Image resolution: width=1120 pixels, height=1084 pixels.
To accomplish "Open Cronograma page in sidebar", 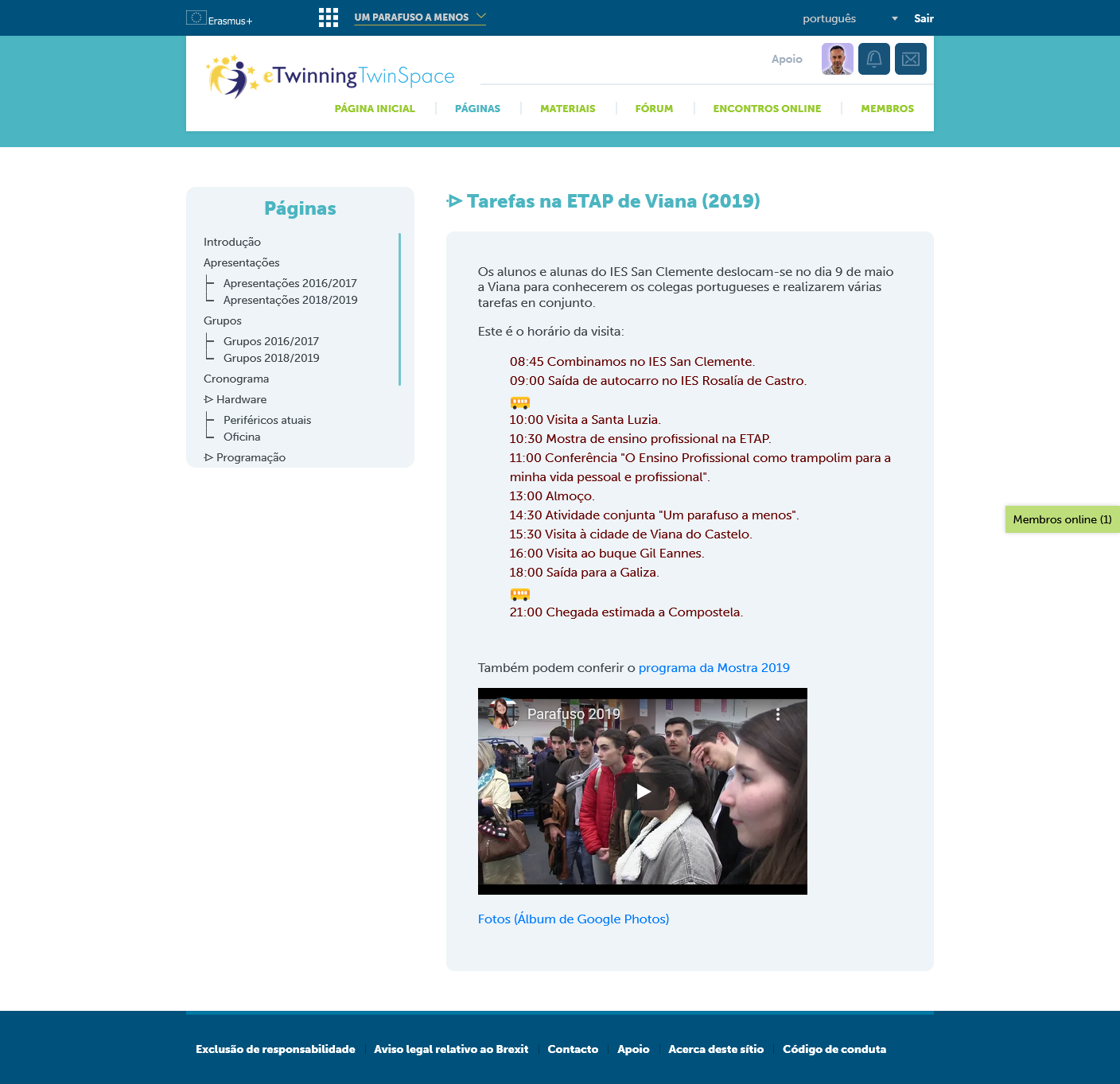I will pos(236,379).
